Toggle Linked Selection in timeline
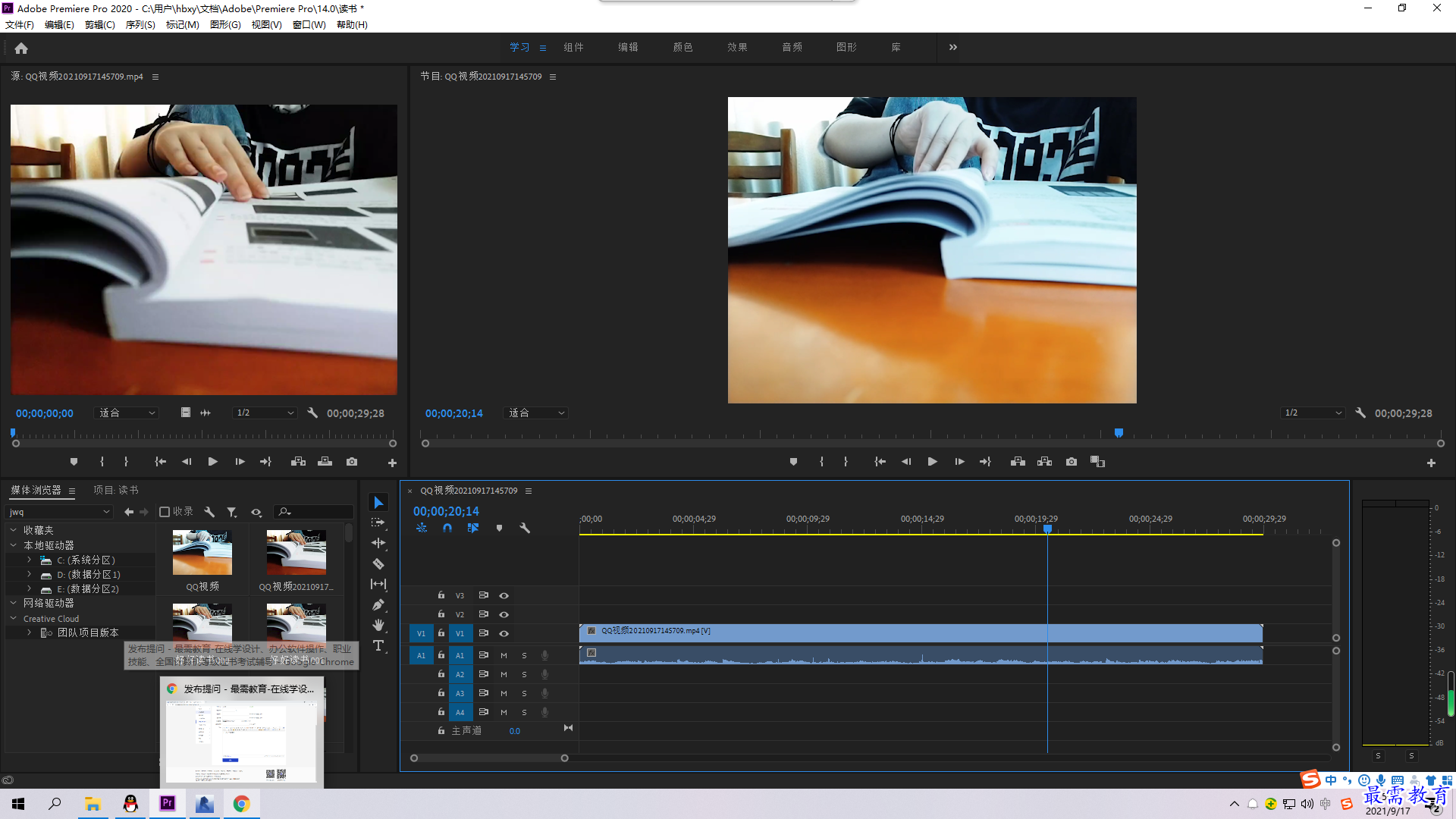The height and width of the screenshot is (819, 1456). 473,528
